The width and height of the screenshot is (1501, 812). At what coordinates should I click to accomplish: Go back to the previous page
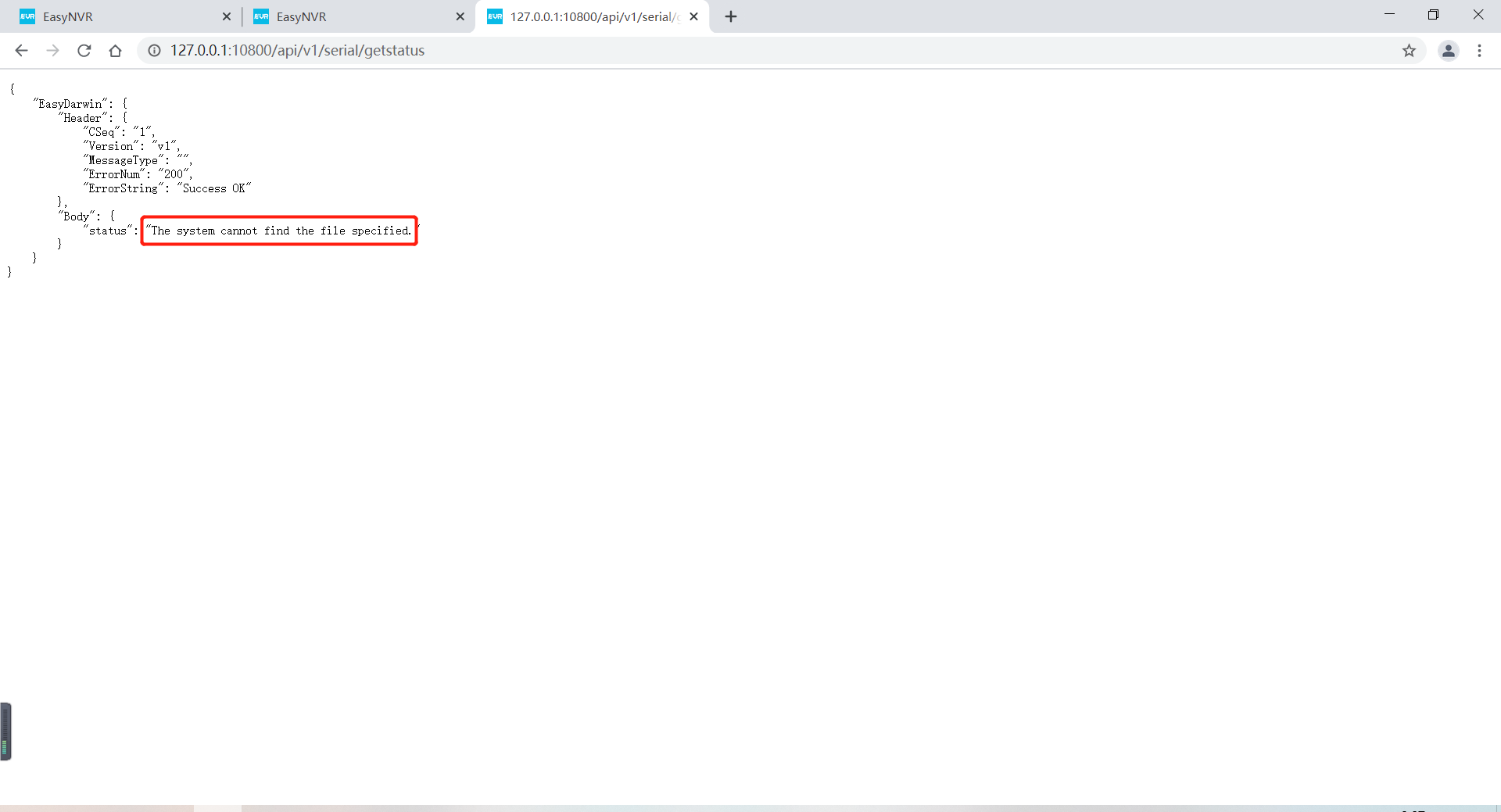(x=21, y=51)
